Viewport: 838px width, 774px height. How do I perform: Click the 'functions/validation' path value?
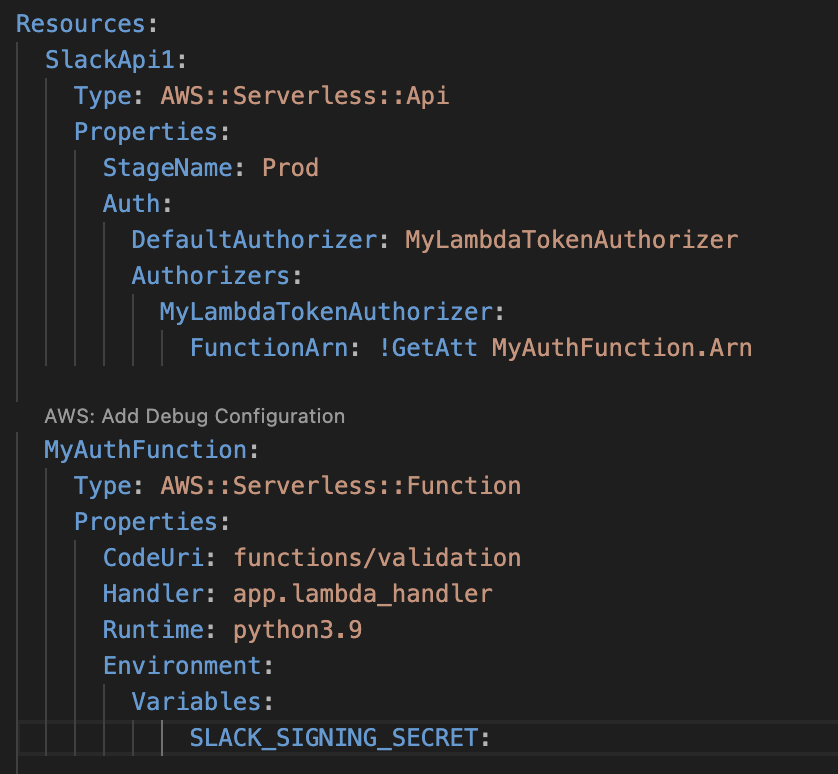[377, 558]
